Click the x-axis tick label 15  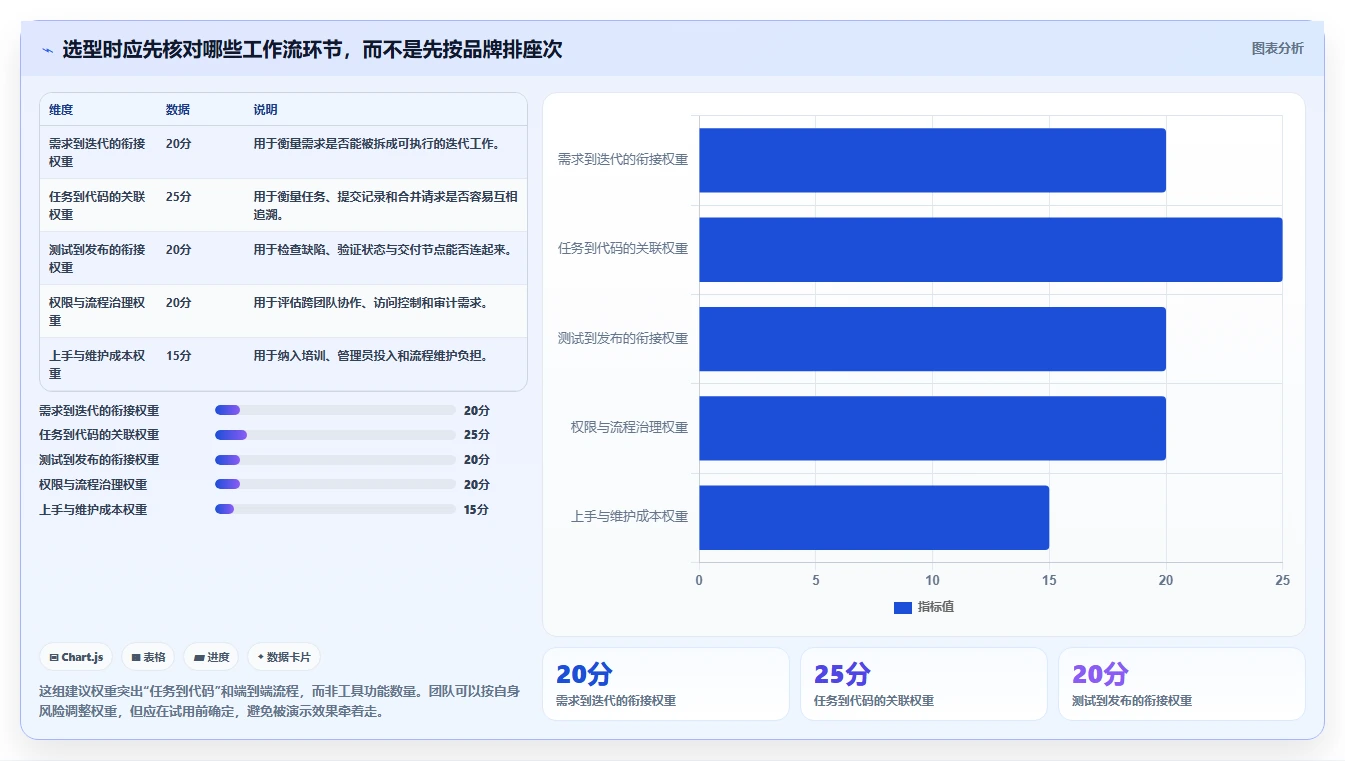pos(1049,580)
